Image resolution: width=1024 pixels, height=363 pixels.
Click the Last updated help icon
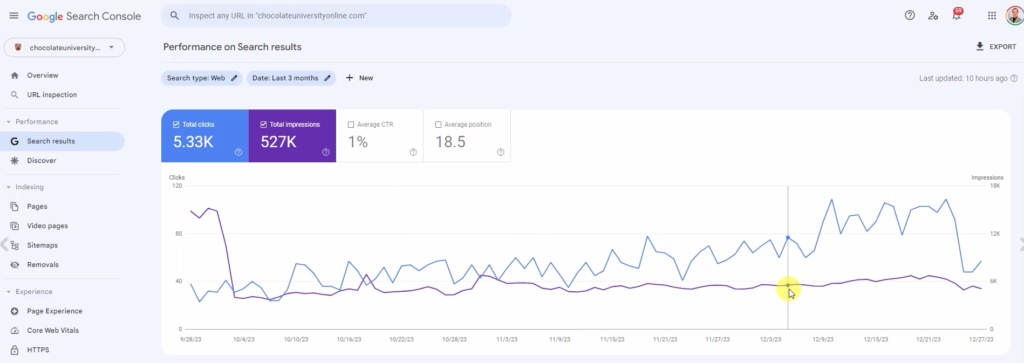tap(1014, 78)
